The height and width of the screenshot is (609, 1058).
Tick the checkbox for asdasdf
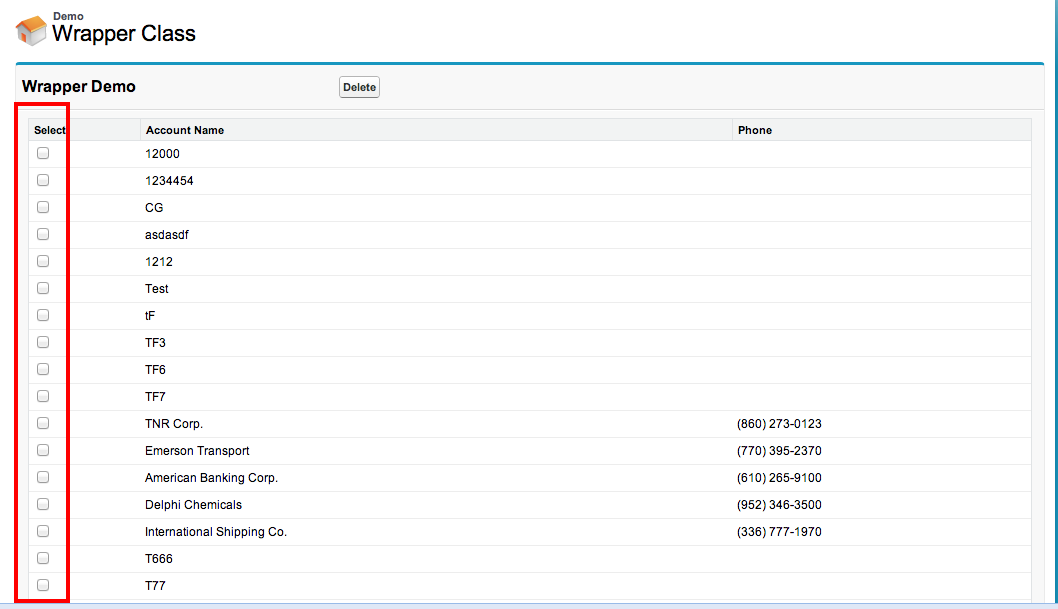click(x=43, y=234)
